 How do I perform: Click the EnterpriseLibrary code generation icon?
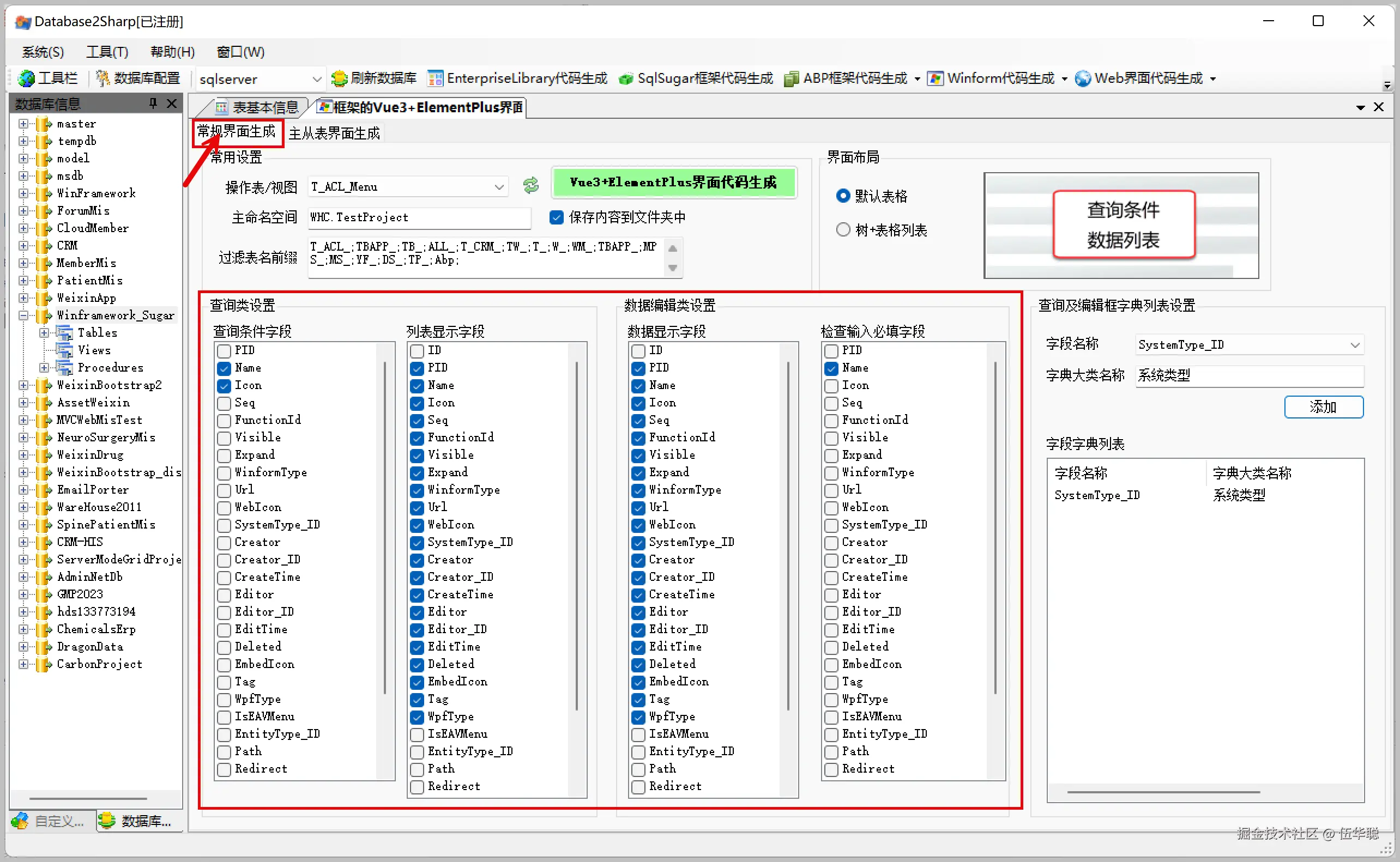[435, 78]
